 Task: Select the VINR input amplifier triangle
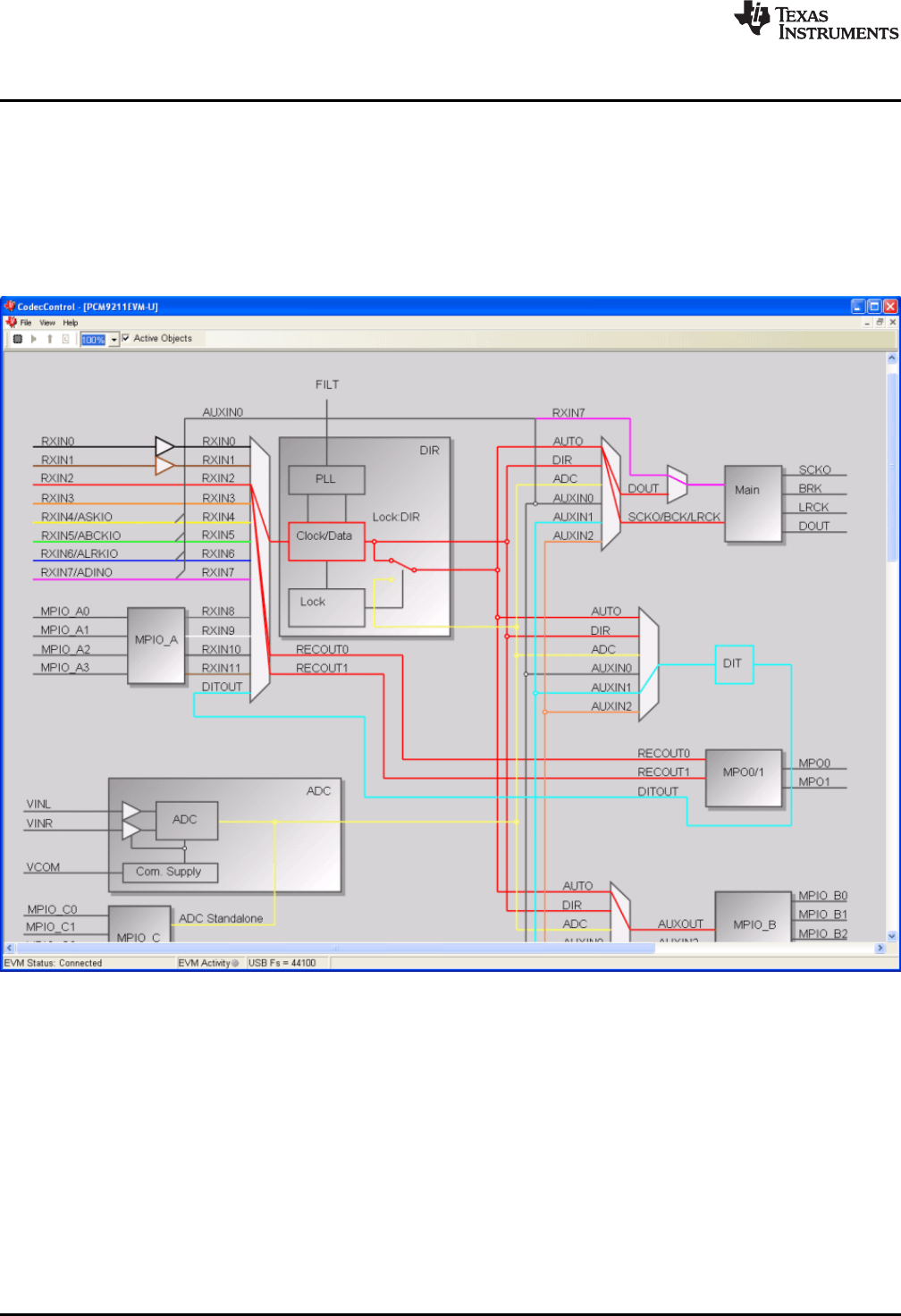pos(131,831)
